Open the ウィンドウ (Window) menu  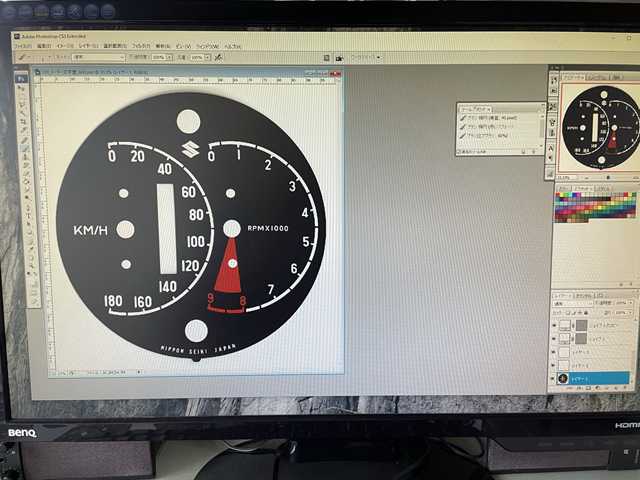[208, 47]
